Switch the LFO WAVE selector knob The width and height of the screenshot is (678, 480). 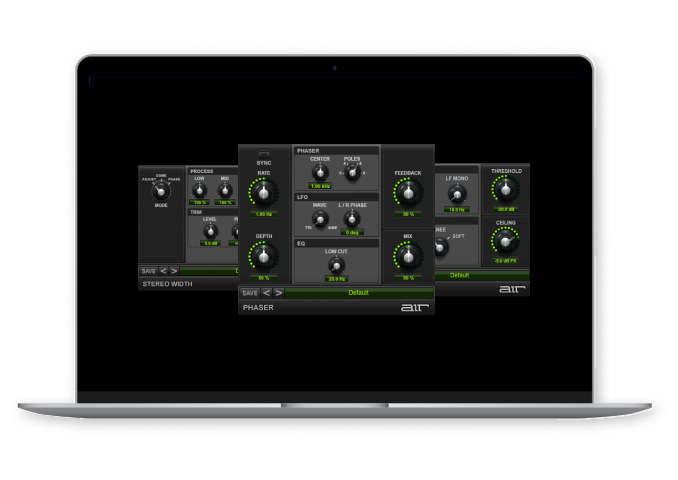point(320,219)
